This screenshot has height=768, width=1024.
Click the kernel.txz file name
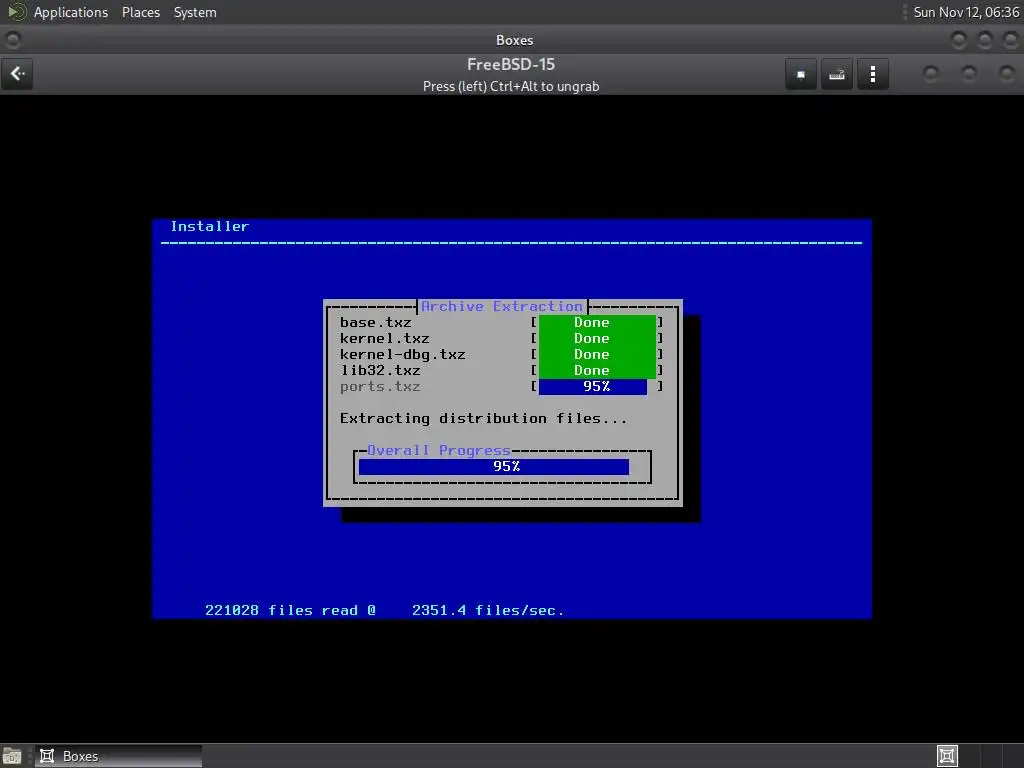pyautogui.click(x=385, y=338)
